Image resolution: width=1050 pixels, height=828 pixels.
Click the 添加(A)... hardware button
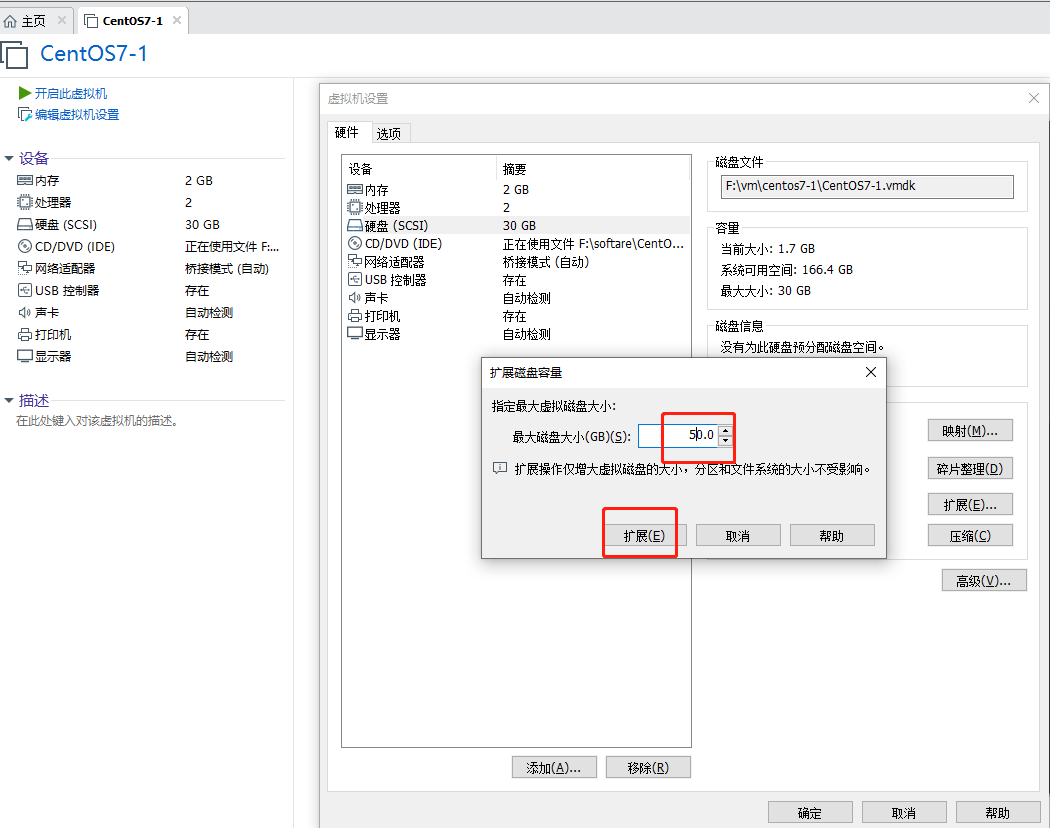coord(554,768)
